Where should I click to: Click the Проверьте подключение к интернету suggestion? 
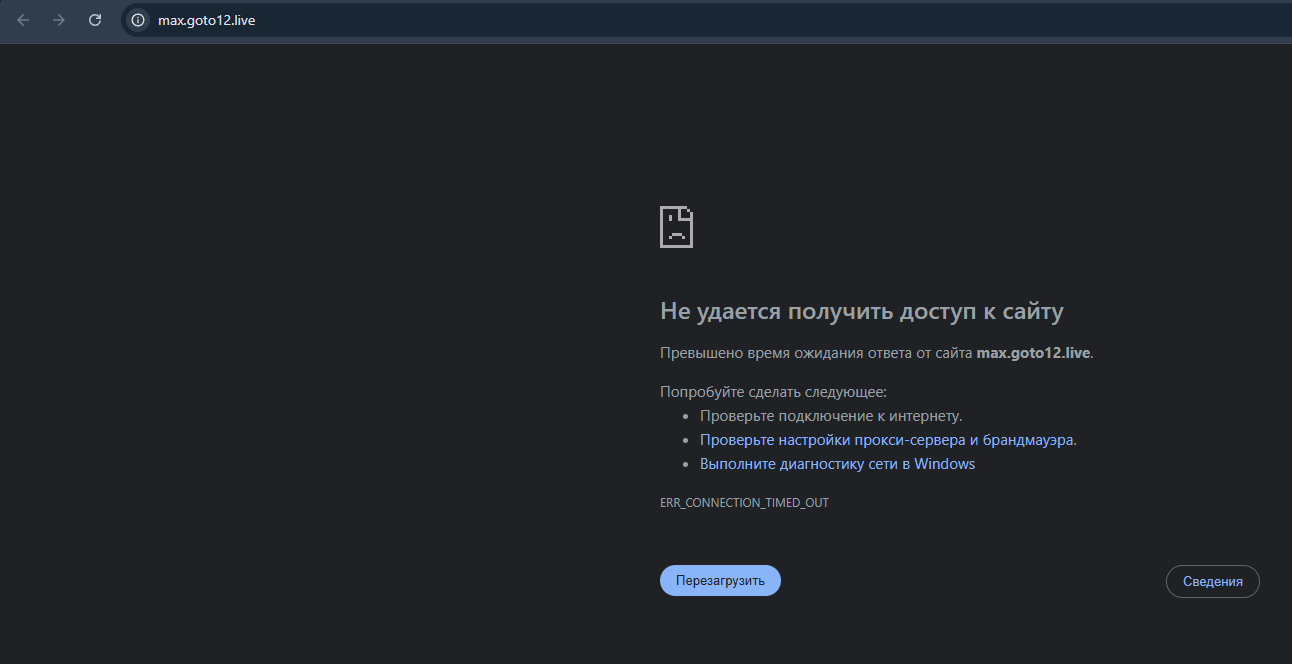(x=830, y=416)
